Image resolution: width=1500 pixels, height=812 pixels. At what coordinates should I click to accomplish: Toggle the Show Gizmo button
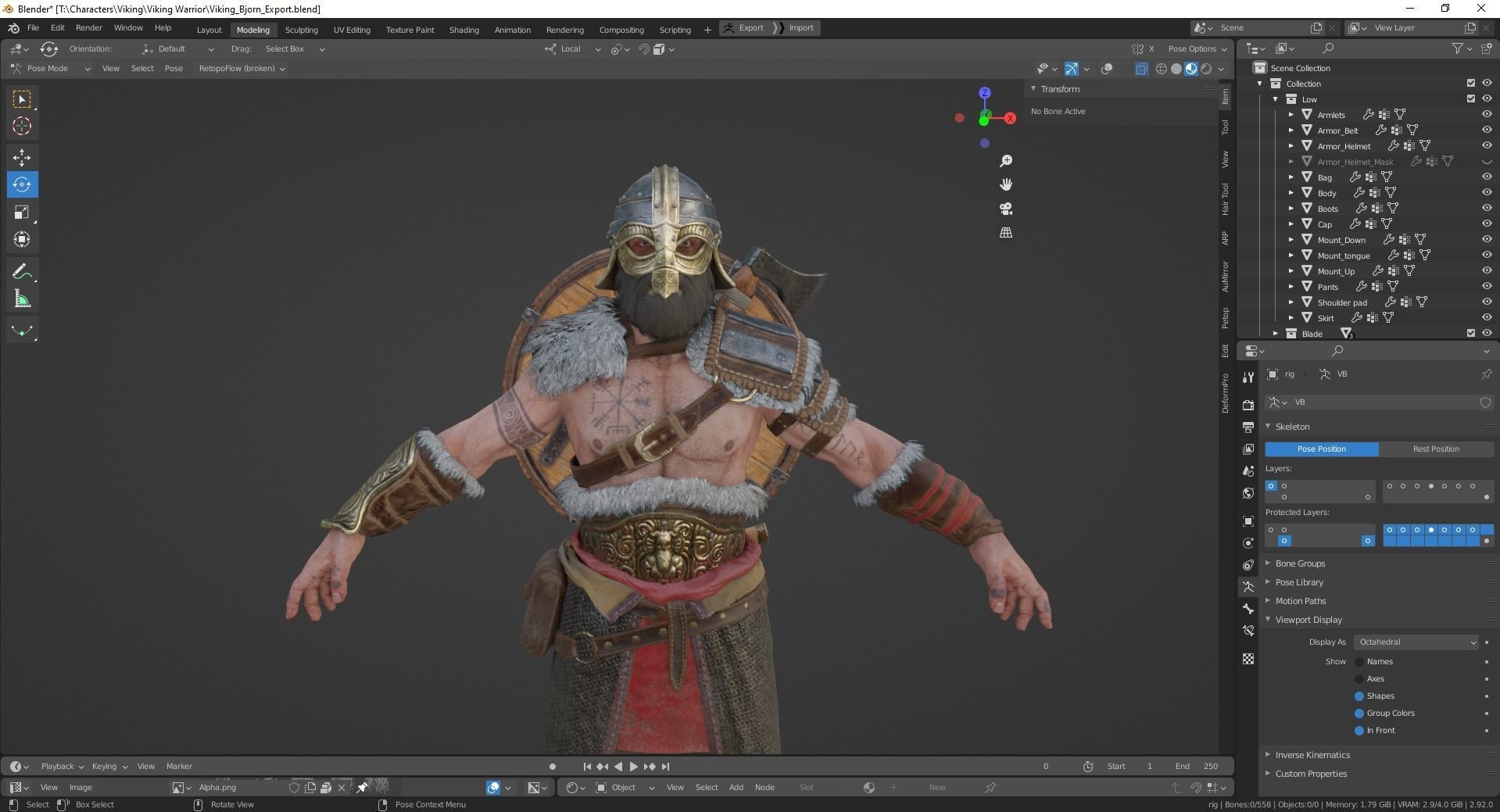coord(1072,69)
